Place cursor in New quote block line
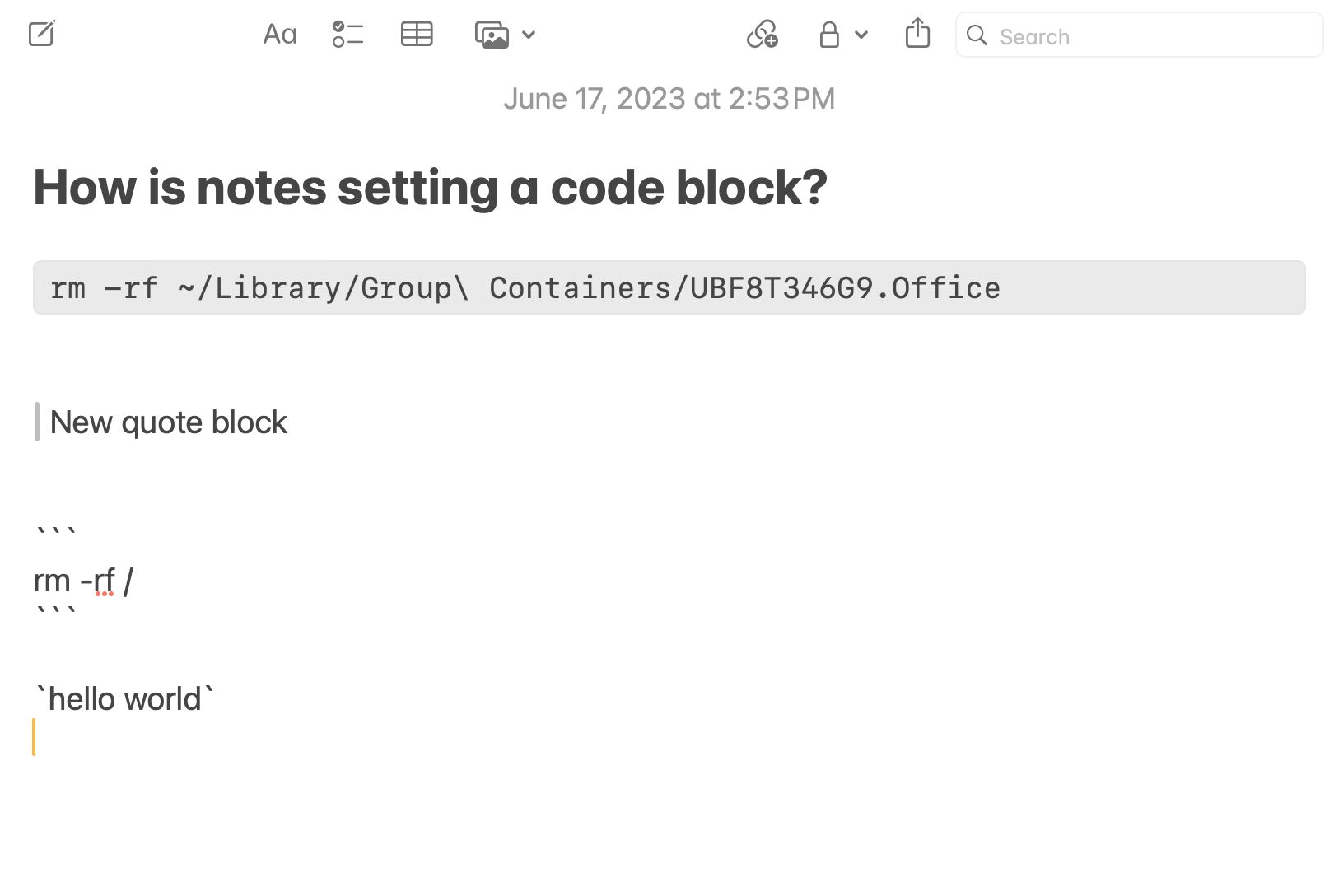1334x896 pixels. (x=169, y=422)
